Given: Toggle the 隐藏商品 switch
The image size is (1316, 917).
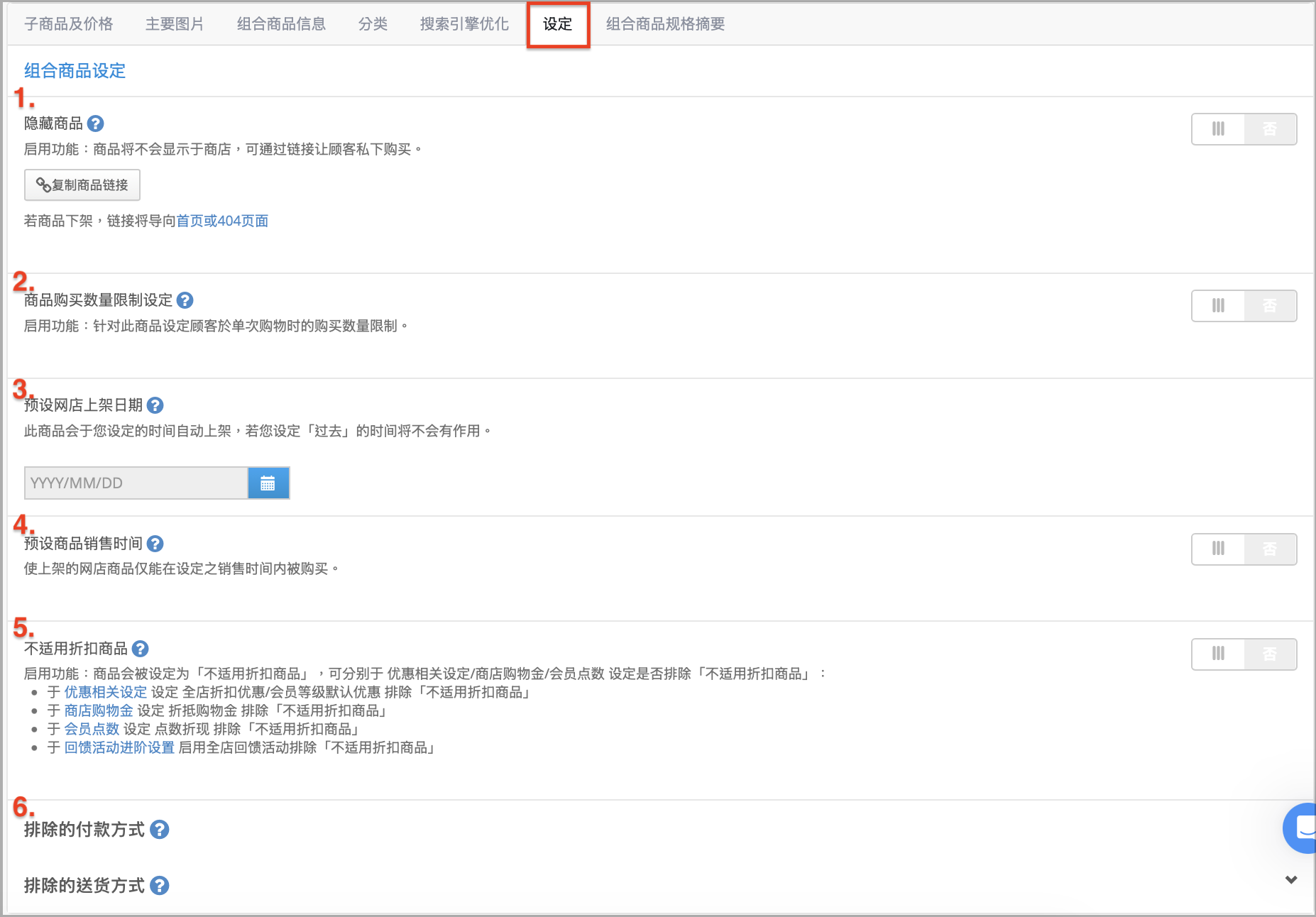Looking at the screenshot, I should 1244,129.
